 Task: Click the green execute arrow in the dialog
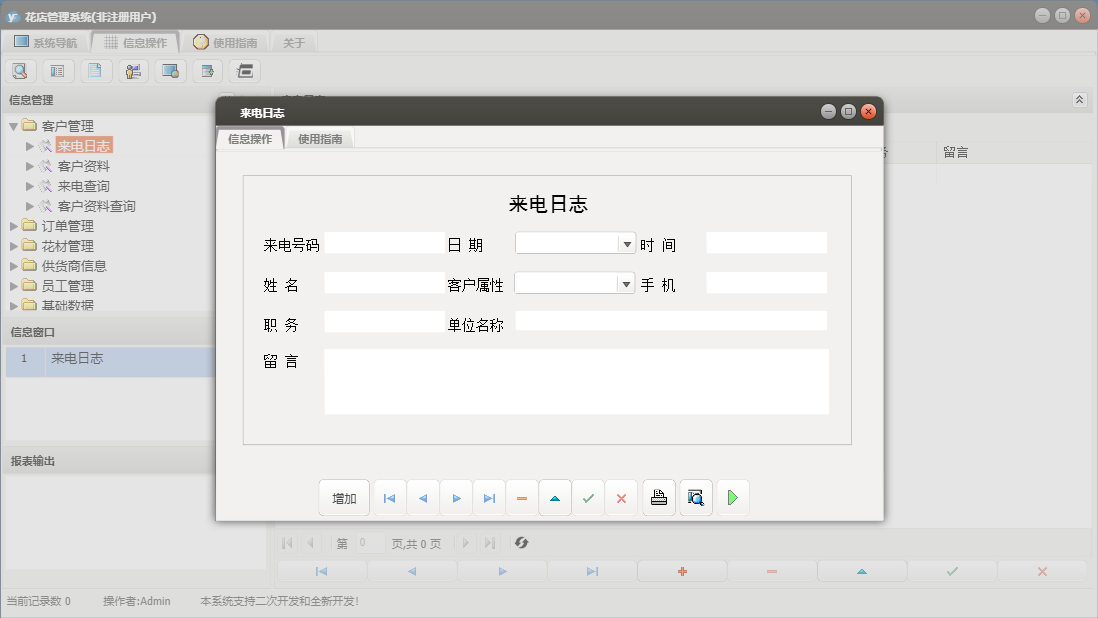pyautogui.click(x=732, y=497)
